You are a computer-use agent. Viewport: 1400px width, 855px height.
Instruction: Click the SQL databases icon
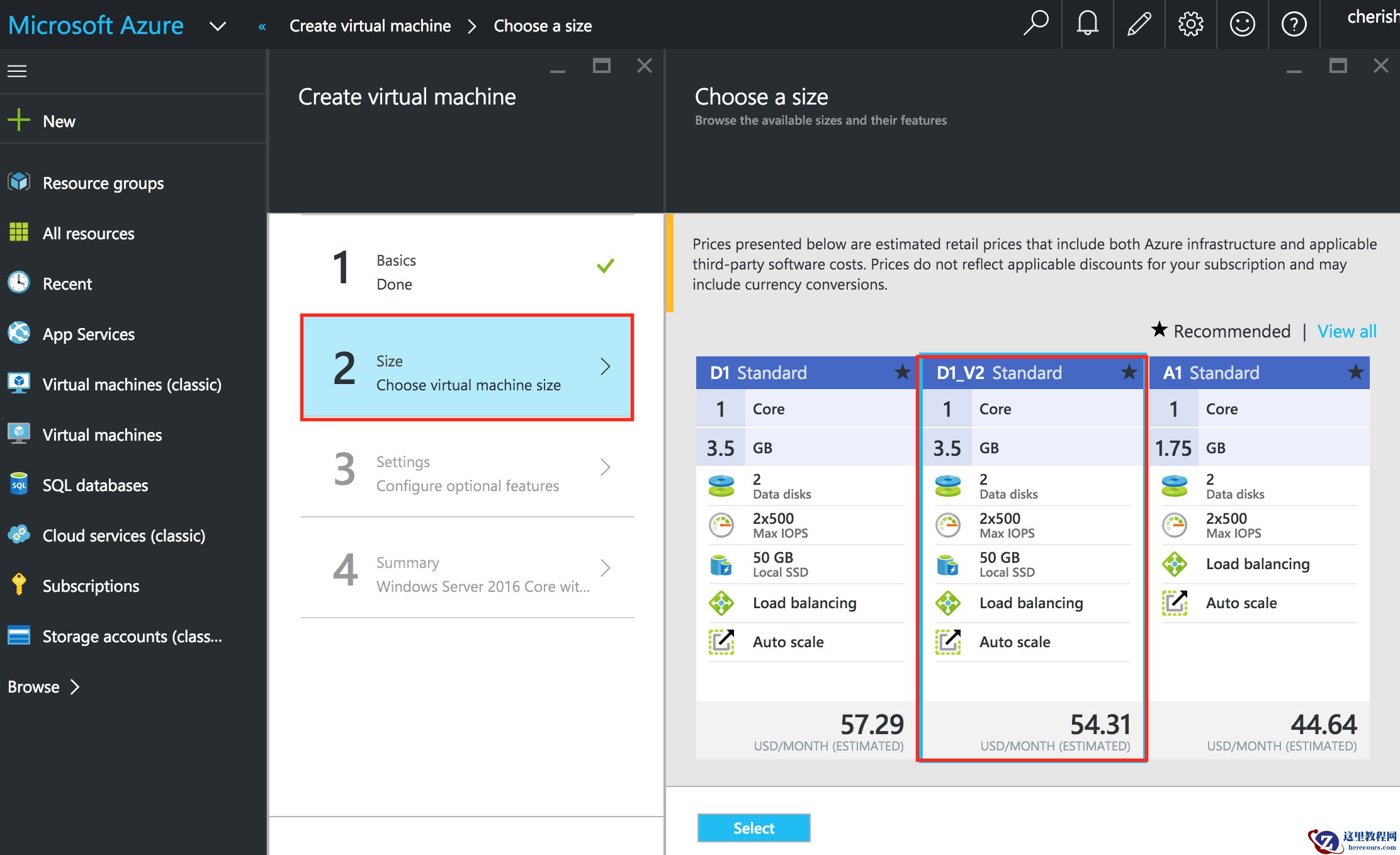(19, 484)
